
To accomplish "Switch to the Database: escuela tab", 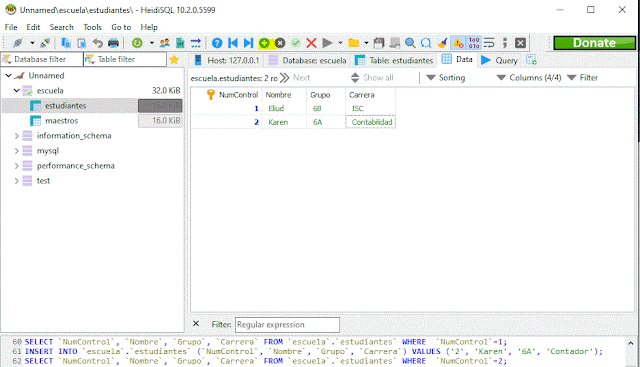I will point(307,60).
